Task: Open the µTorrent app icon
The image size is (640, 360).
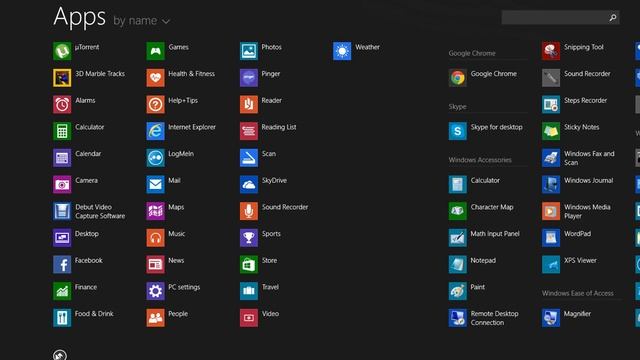Action: [x=62, y=51]
